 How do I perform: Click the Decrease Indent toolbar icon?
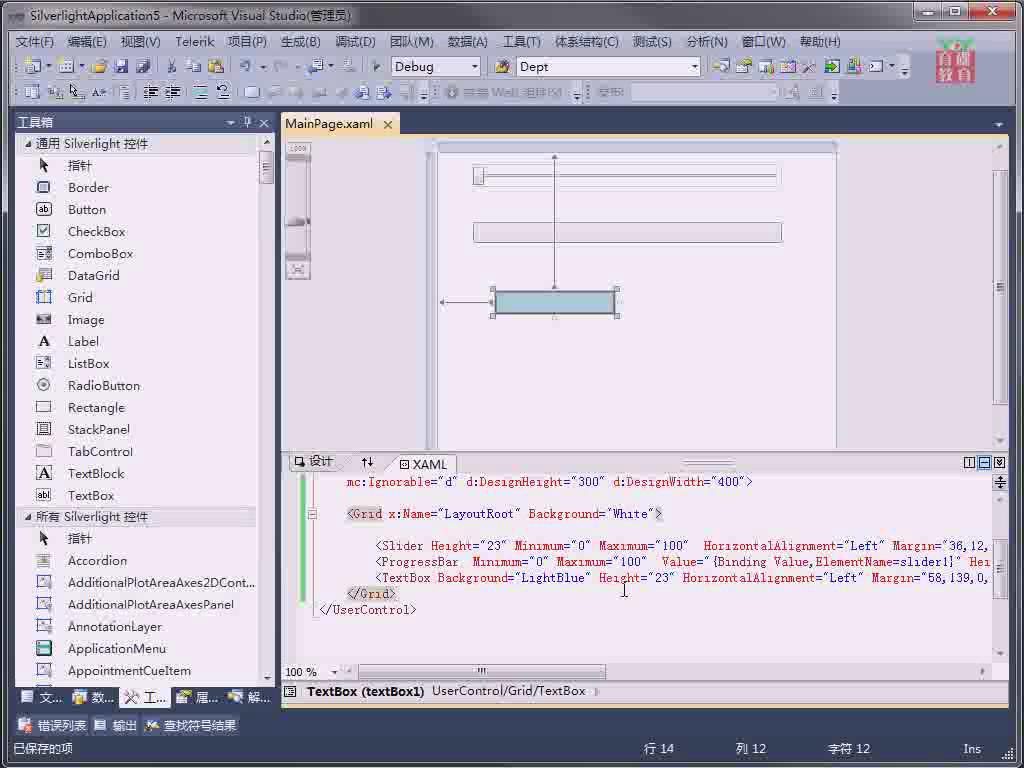point(151,92)
